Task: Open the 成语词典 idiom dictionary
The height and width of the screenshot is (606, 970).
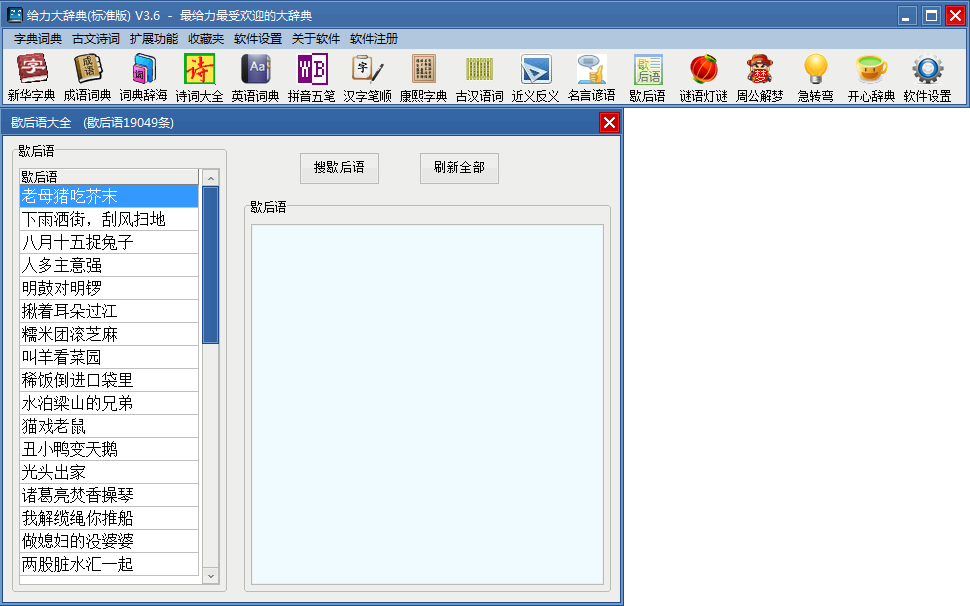Action: tap(88, 77)
